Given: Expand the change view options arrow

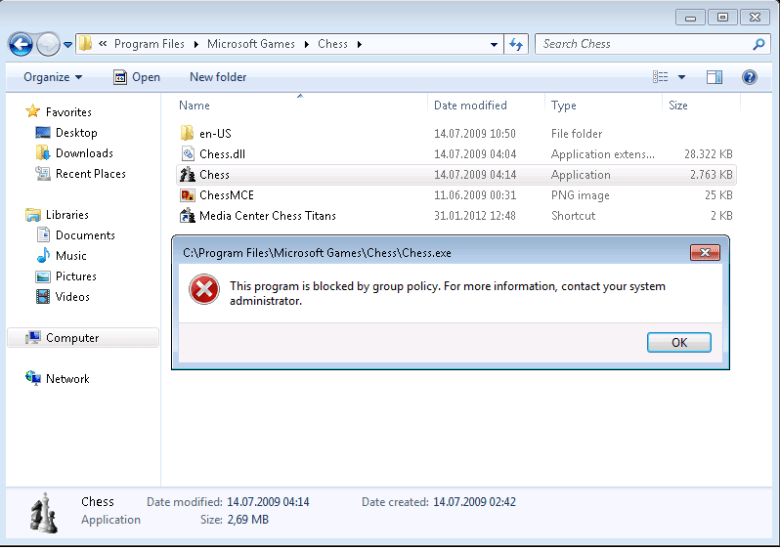Looking at the screenshot, I should point(682,77).
